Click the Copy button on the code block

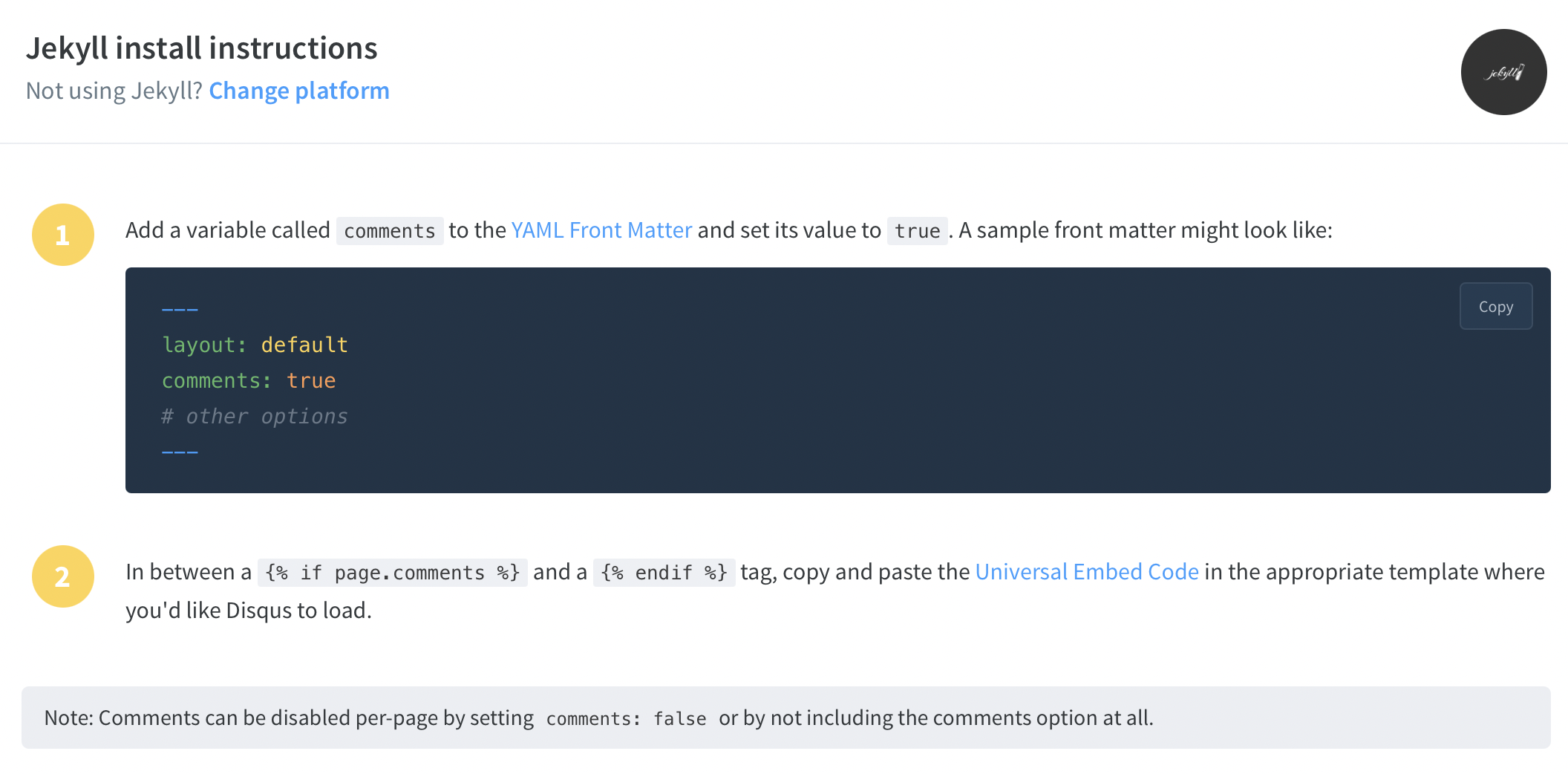(1495, 305)
